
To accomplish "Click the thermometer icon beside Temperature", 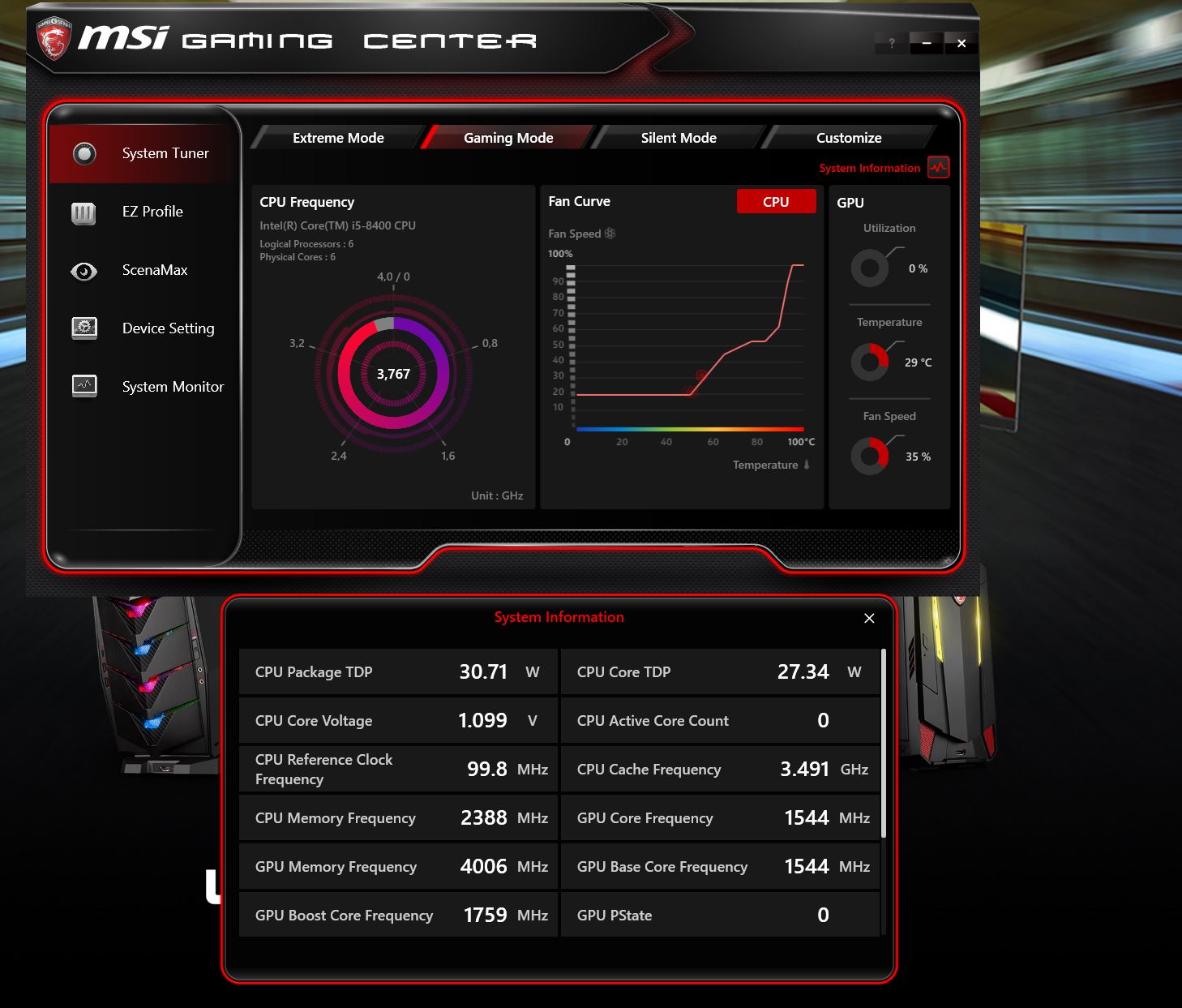I will click(806, 465).
